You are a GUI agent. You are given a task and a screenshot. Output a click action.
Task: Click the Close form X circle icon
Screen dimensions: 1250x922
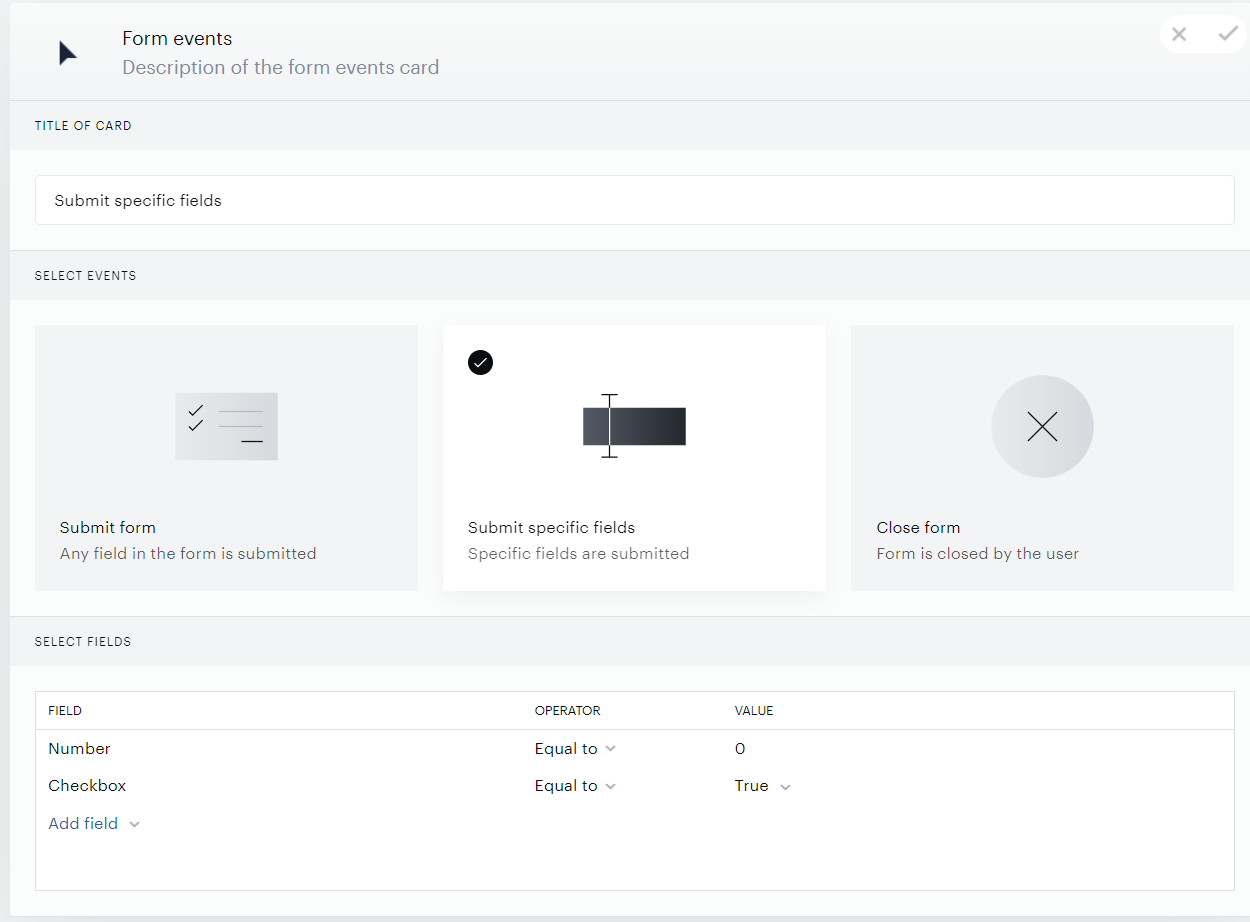(x=1042, y=426)
